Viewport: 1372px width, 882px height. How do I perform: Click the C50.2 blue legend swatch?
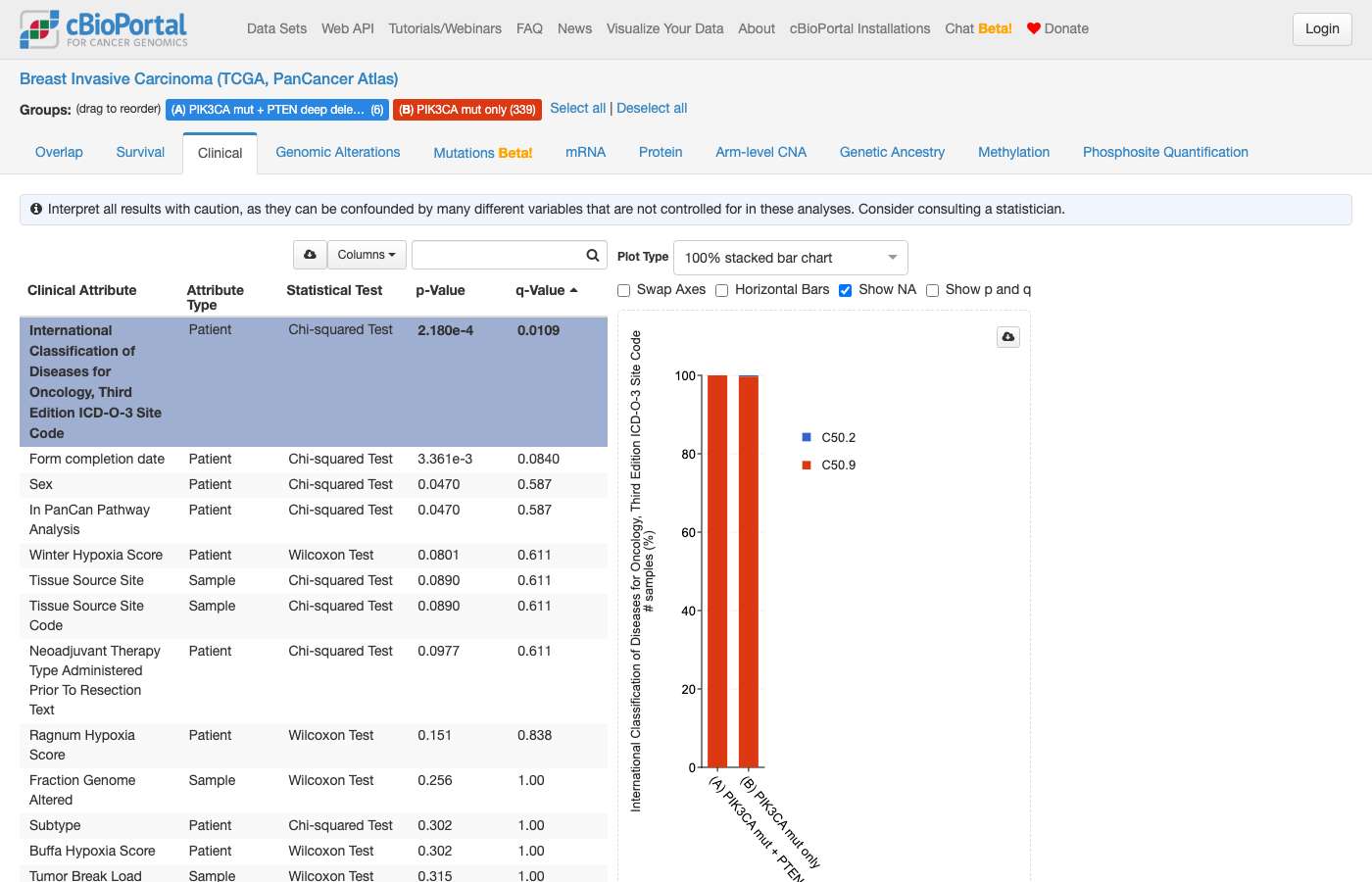pos(807,437)
